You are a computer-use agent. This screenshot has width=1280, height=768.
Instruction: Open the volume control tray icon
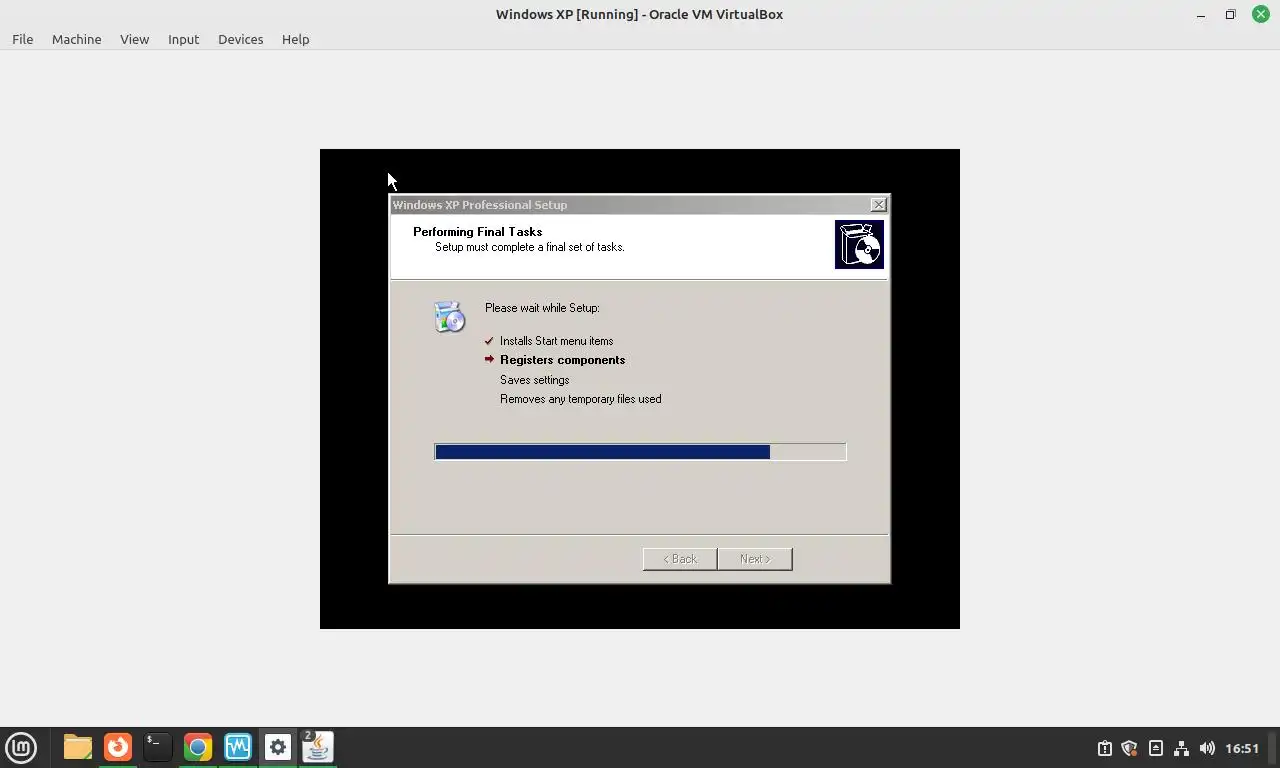[1207, 748]
